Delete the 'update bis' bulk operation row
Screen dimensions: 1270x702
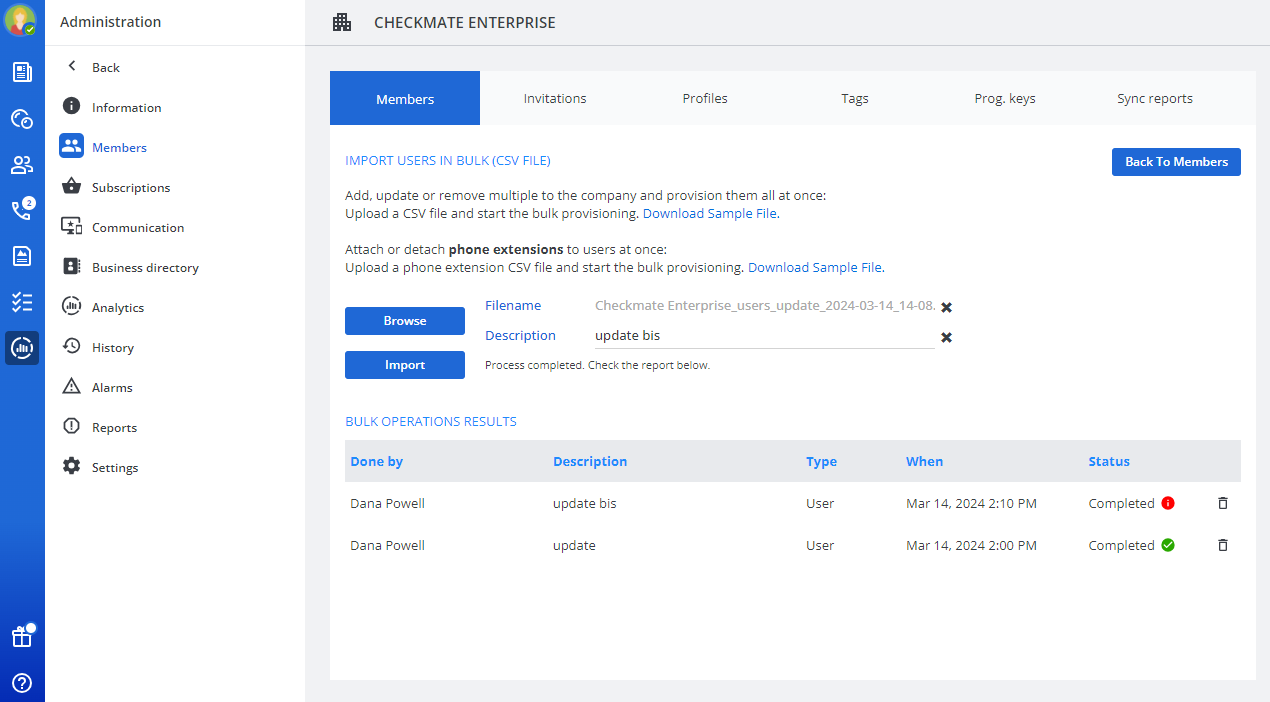pos(1222,503)
